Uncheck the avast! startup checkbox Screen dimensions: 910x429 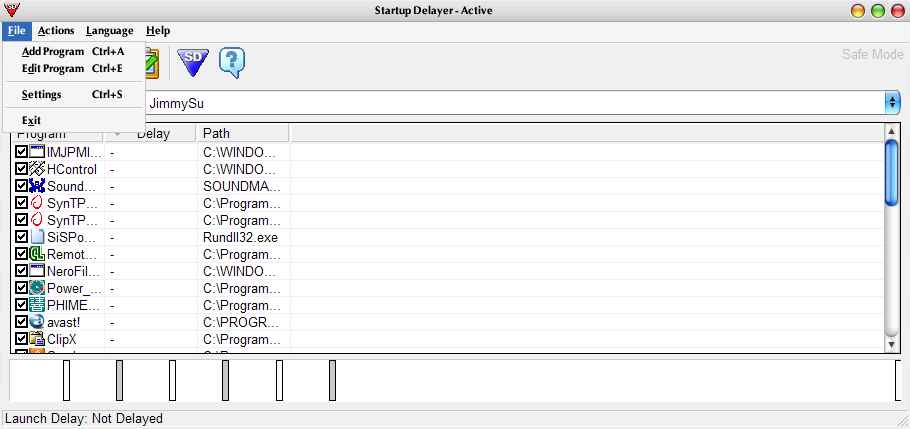coord(21,322)
